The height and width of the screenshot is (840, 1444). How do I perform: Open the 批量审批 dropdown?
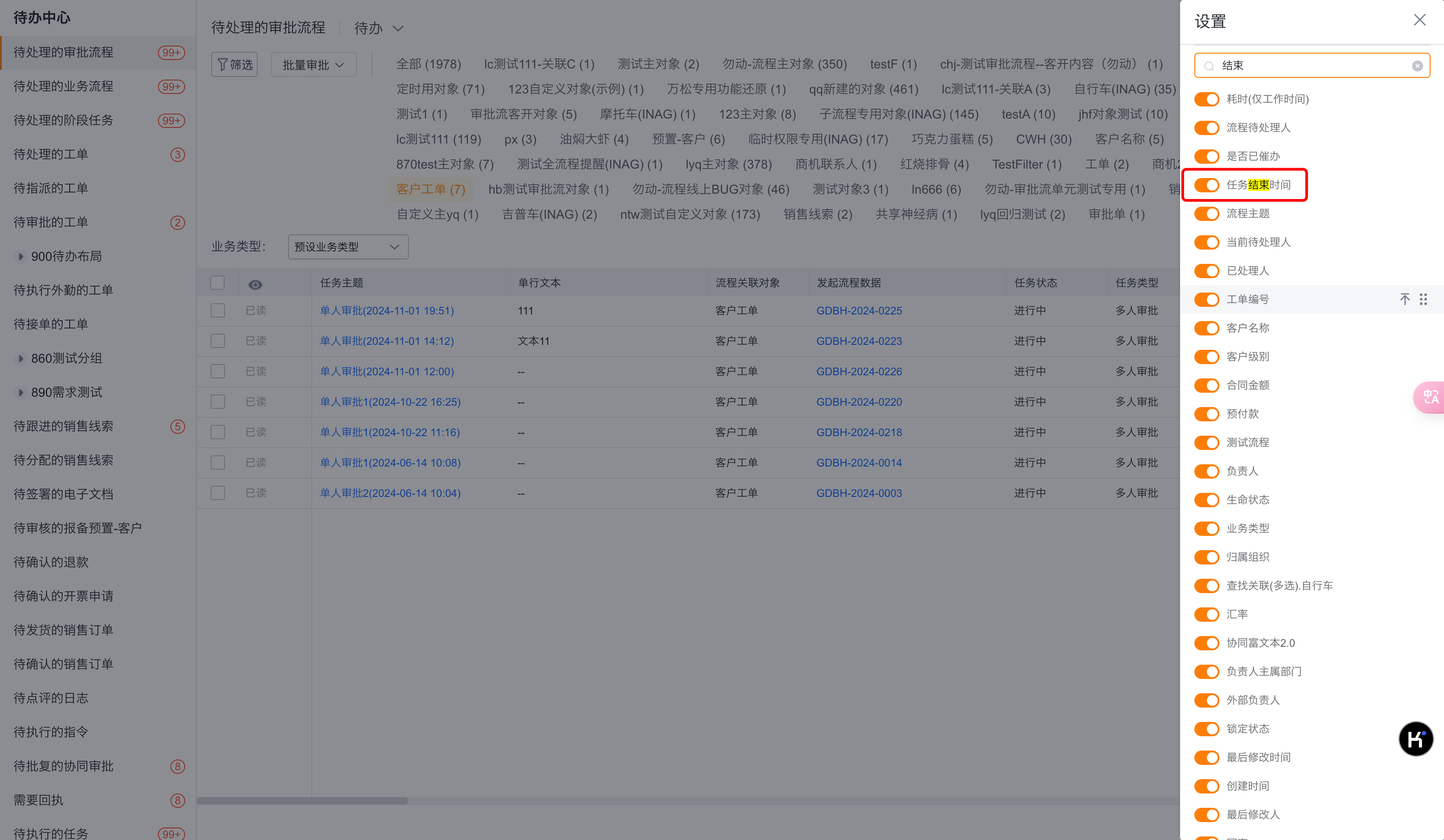313,64
